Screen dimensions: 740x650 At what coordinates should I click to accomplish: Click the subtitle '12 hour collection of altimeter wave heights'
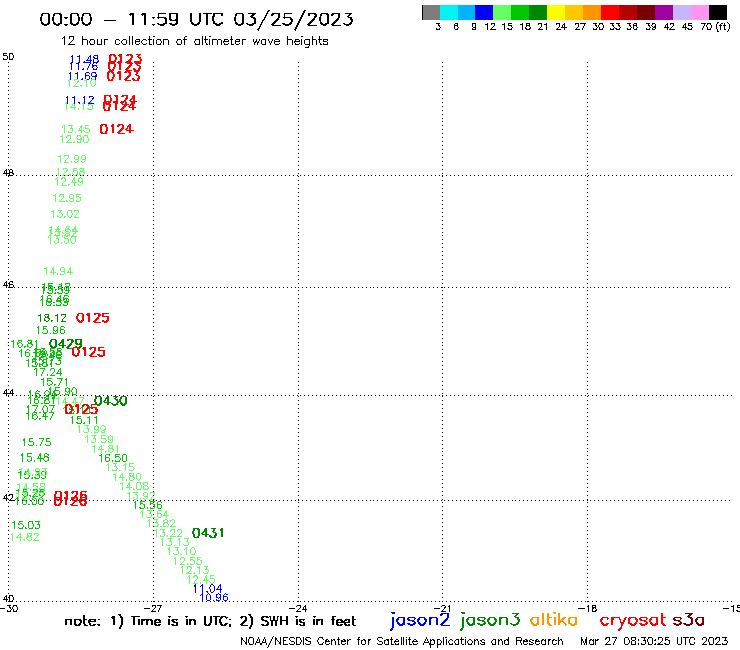[194, 41]
